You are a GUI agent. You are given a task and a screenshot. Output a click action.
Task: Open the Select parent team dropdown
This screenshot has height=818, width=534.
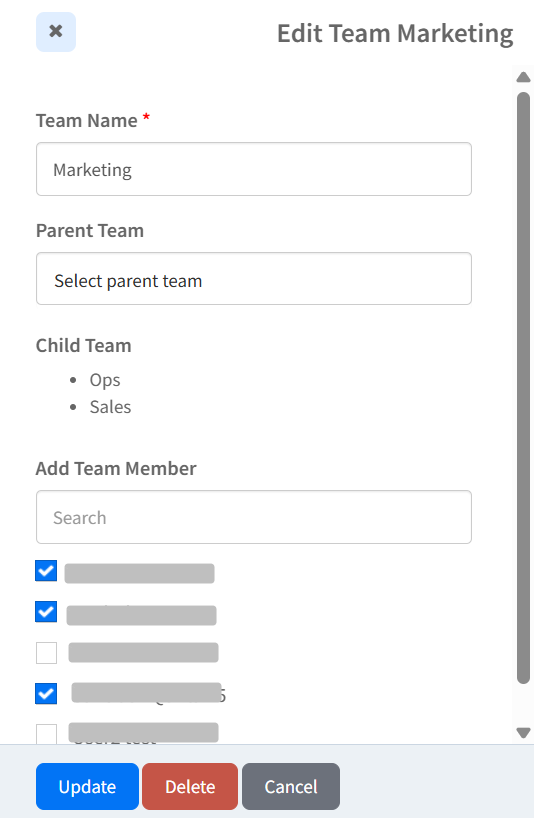[x=254, y=279]
